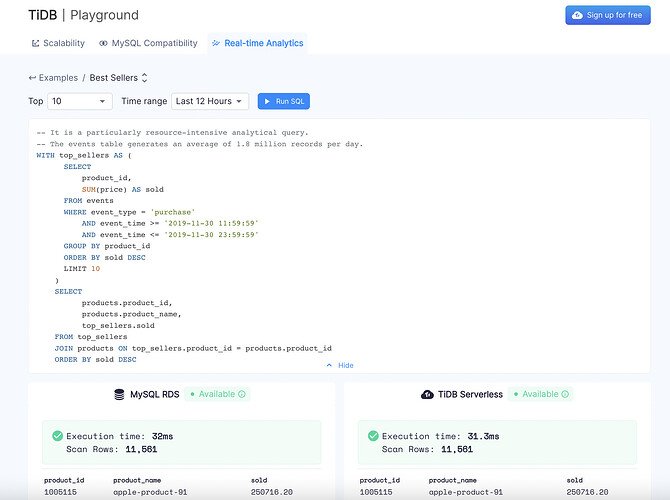Viewport: 670px width, 500px height.
Task: Click the info icon in MySQL RDS Available badge
Action: pyautogui.click(x=242, y=394)
